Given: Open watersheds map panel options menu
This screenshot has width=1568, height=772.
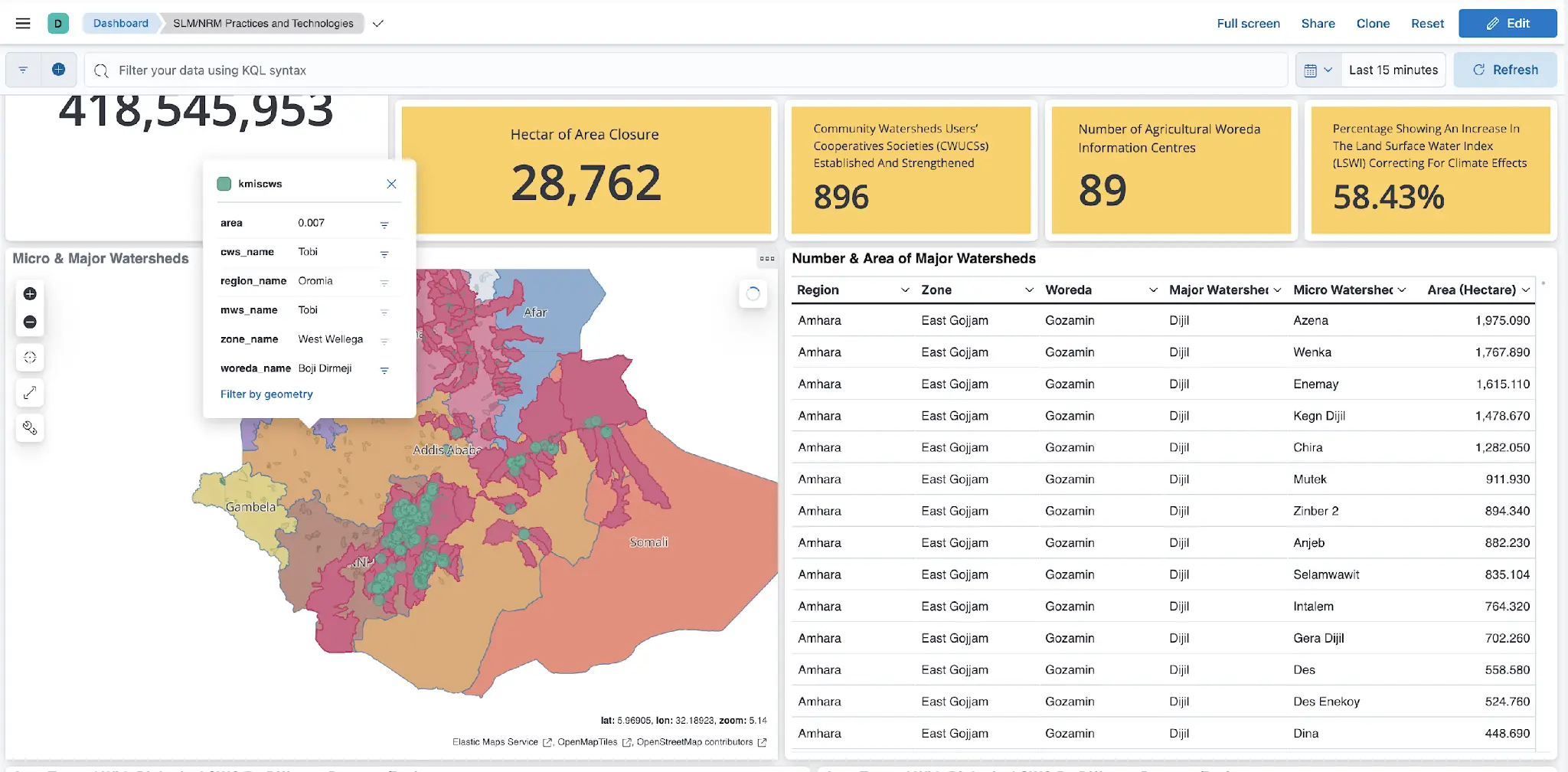Looking at the screenshot, I should pos(767,259).
